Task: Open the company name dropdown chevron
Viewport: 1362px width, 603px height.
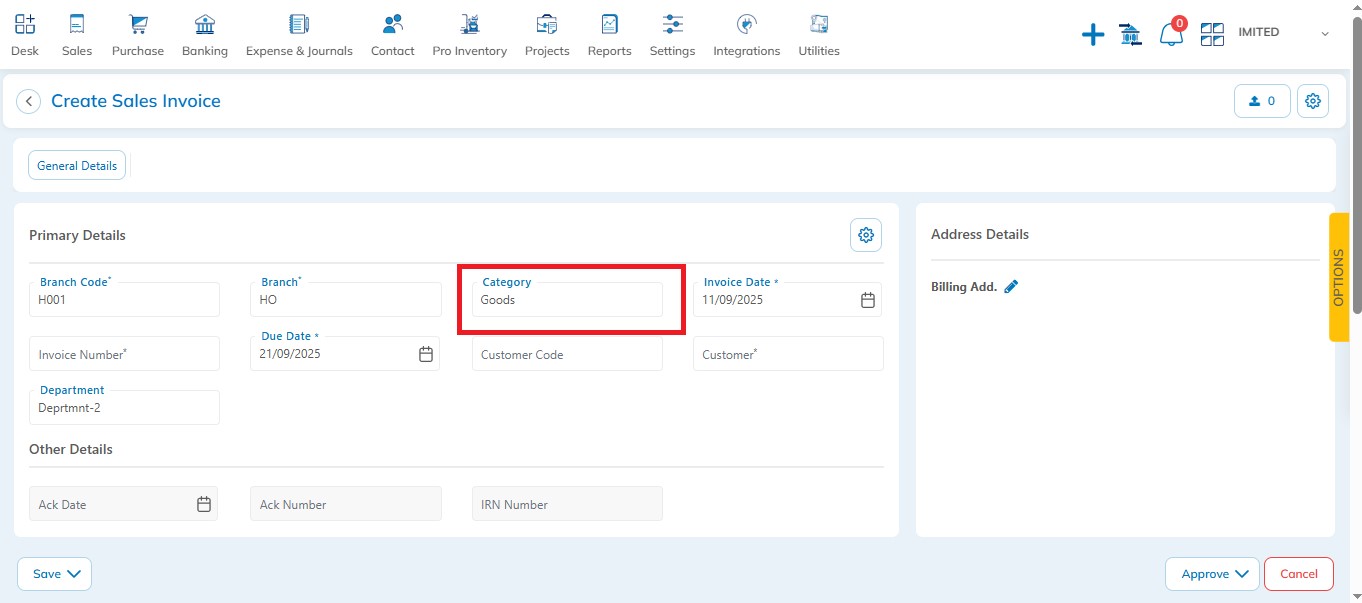Action: point(1325,34)
